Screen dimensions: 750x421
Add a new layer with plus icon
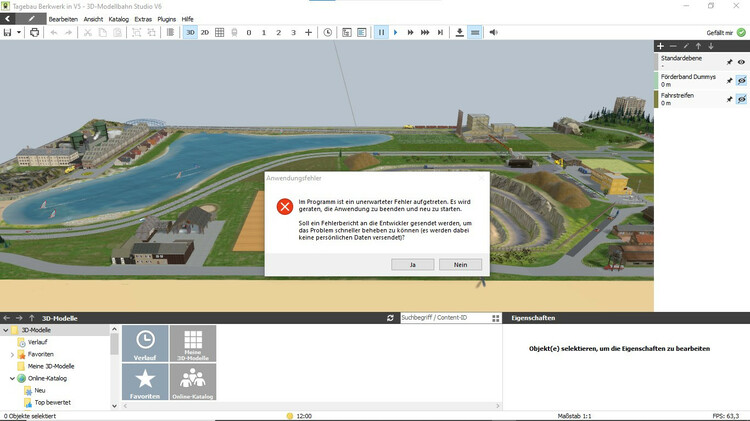(661, 46)
